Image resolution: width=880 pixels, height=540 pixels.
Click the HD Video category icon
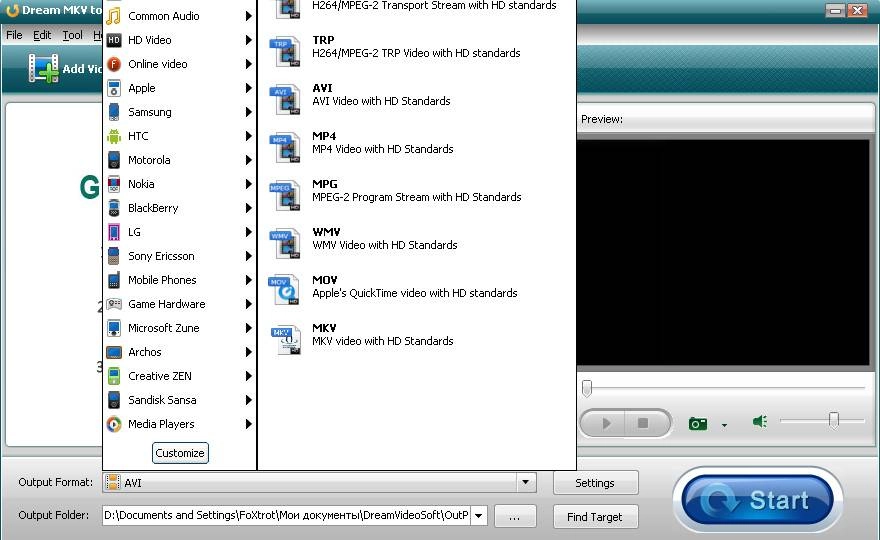coord(114,40)
